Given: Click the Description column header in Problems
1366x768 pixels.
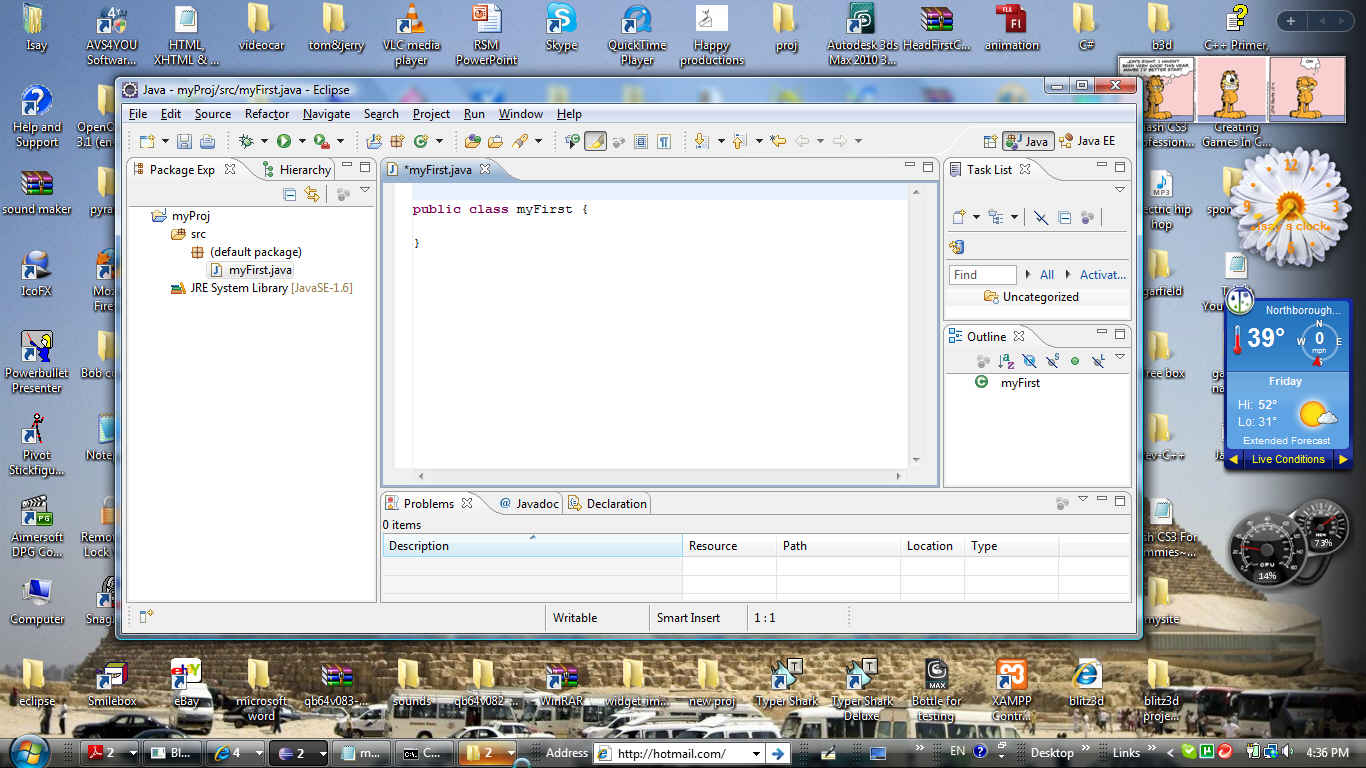Looking at the screenshot, I should click(x=532, y=546).
